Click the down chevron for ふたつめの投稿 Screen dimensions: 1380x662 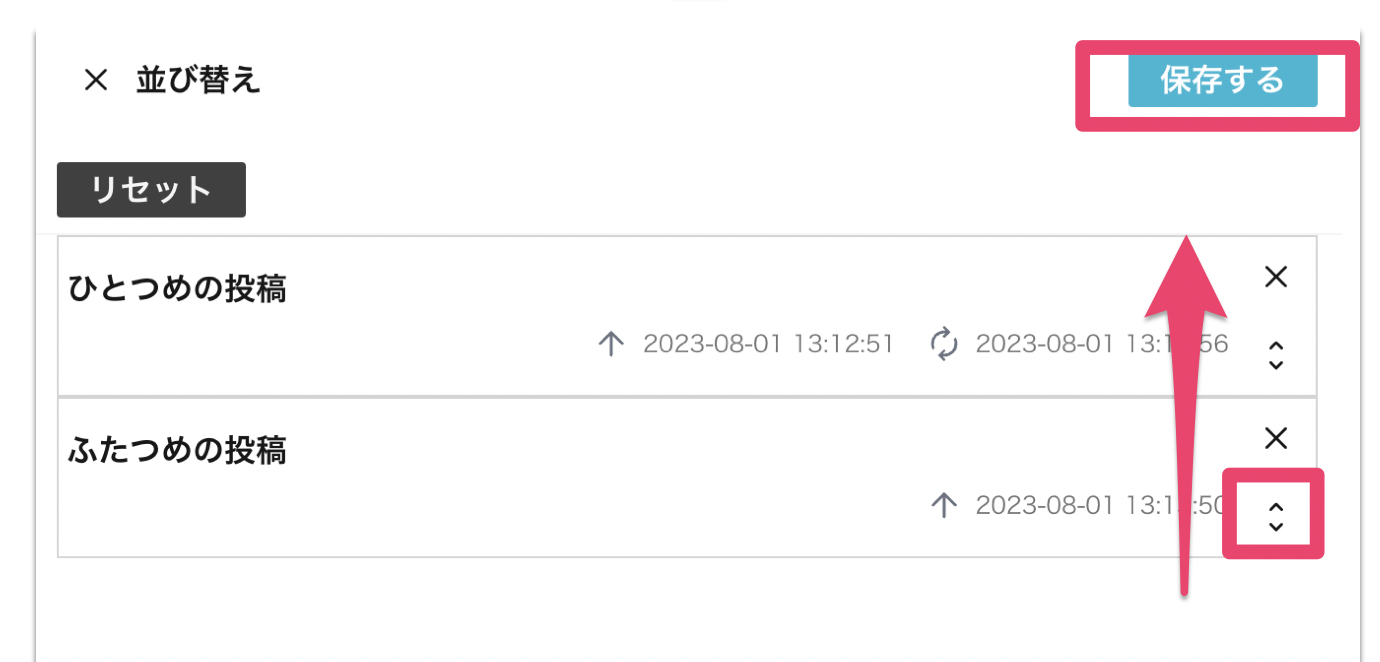pyautogui.click(x=1275, y=526)
